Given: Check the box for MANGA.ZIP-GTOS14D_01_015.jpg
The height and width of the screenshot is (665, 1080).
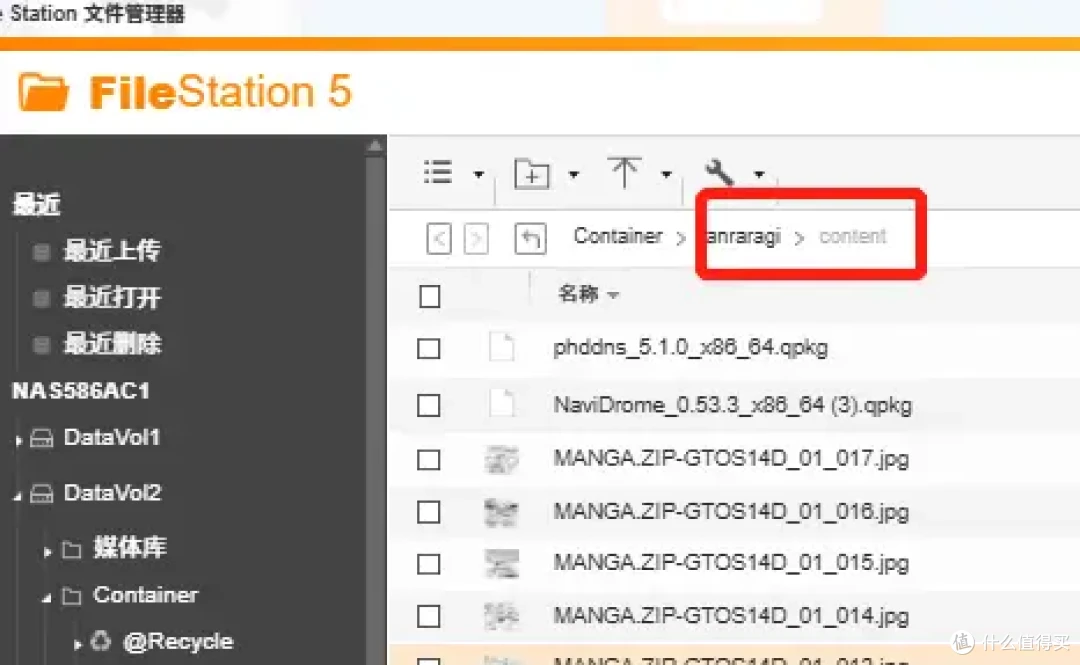Looking at the screenshot, I should [428, 564].
